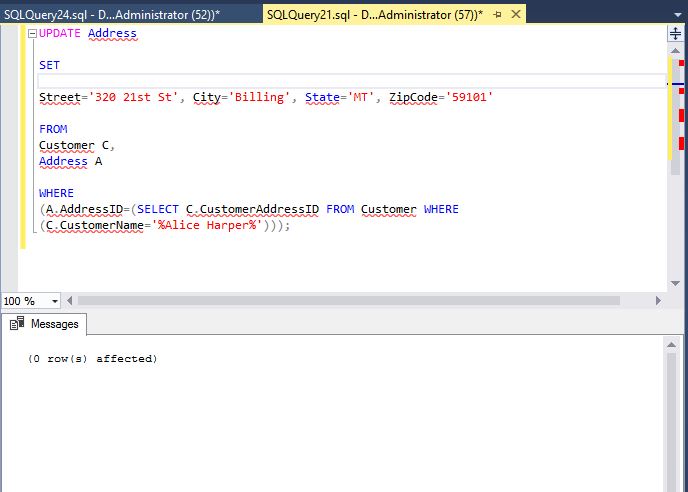Close the SQLQuery21.sql tab

click(x=516, y=13)
